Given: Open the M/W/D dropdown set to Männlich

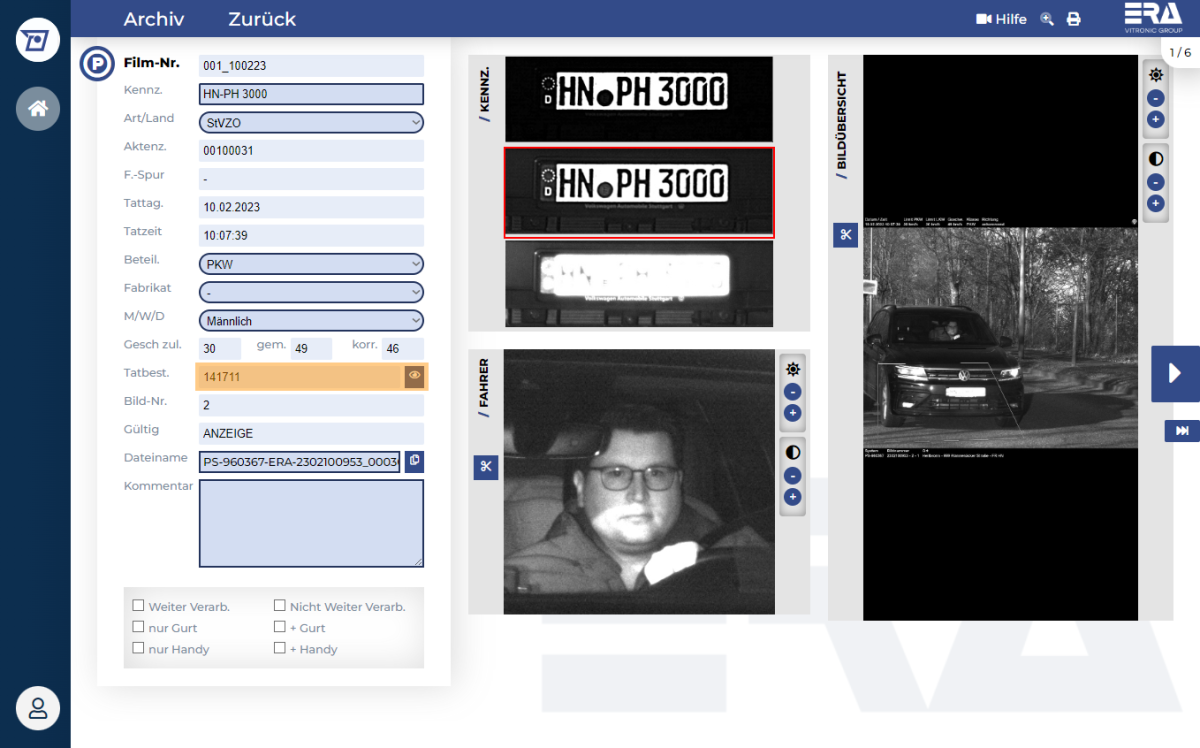Looking at the screenshot, I should click(311, 322).
